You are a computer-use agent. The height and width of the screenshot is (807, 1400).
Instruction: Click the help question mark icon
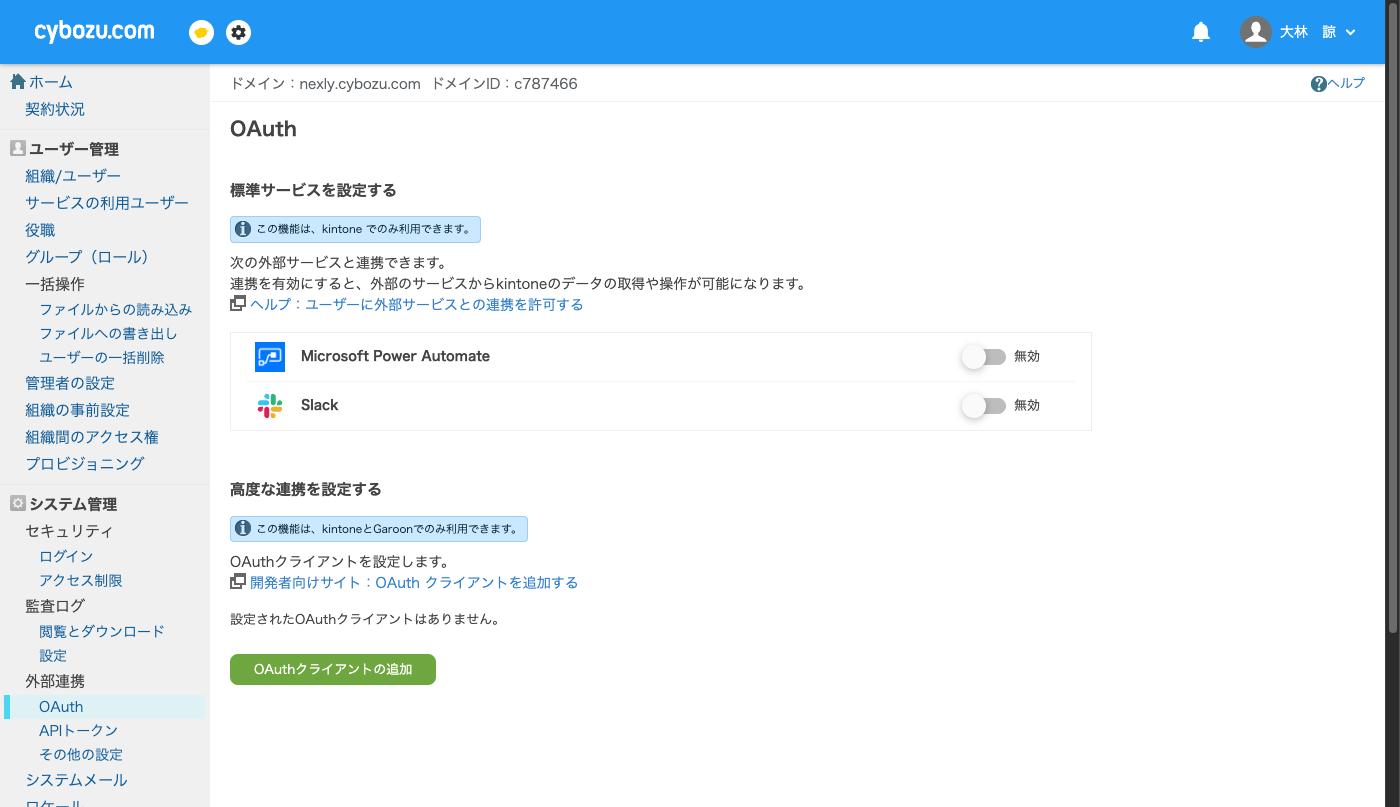click(x=1319, y=84)
